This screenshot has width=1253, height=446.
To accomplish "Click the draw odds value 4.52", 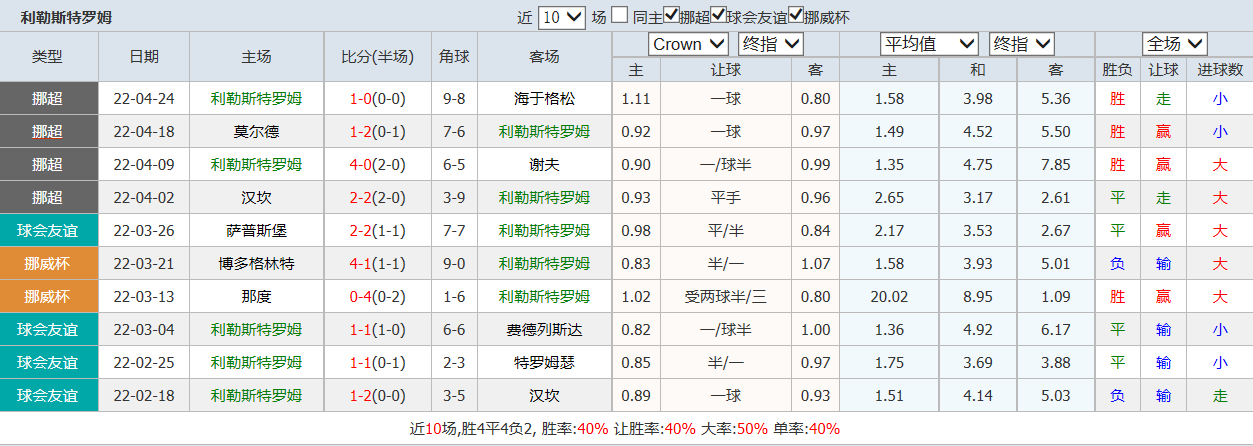I will pyautogui.click(x=977, y=131).
